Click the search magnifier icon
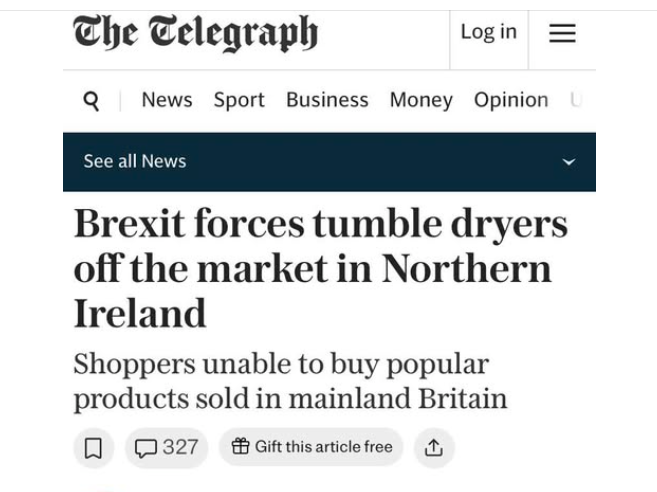Image resolution: width=657 pixels, height=492 pixels. click(91, 100)
